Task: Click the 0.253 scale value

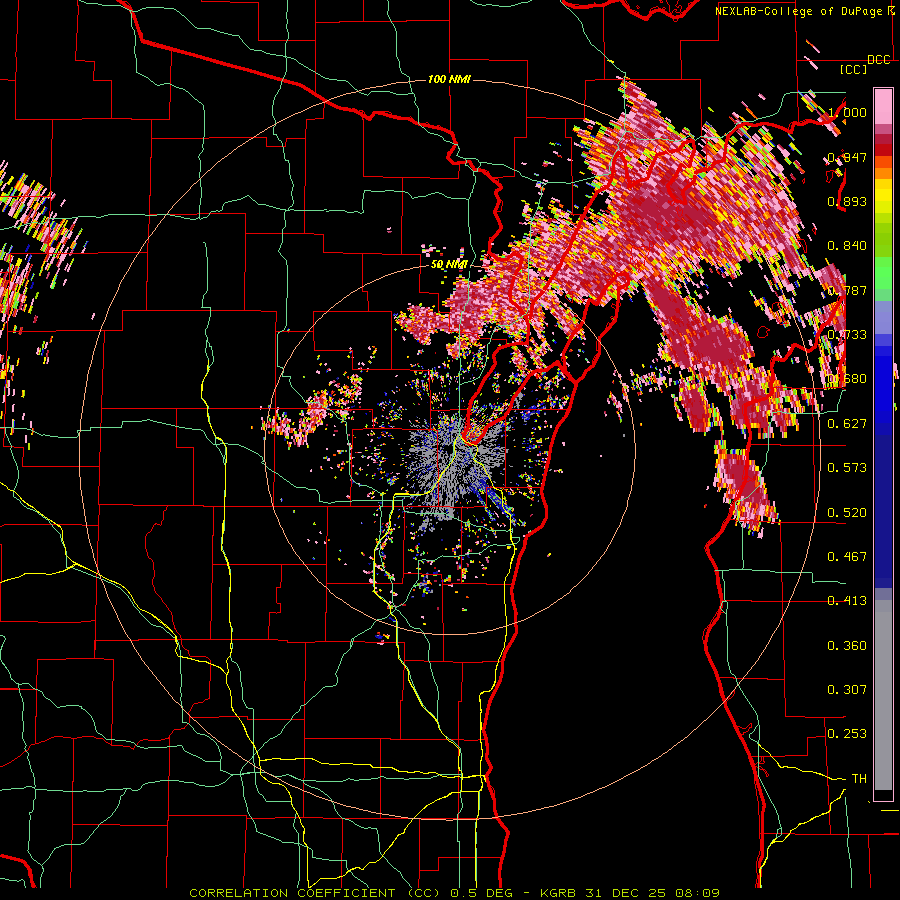Action: click(x=847, y=734)
